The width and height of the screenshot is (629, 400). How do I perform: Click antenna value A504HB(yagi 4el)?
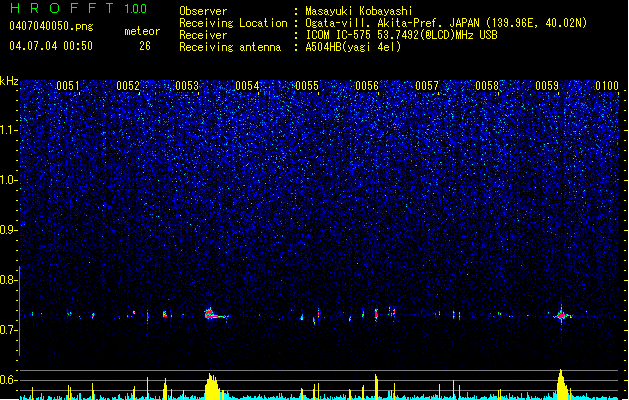coord(353,47)
